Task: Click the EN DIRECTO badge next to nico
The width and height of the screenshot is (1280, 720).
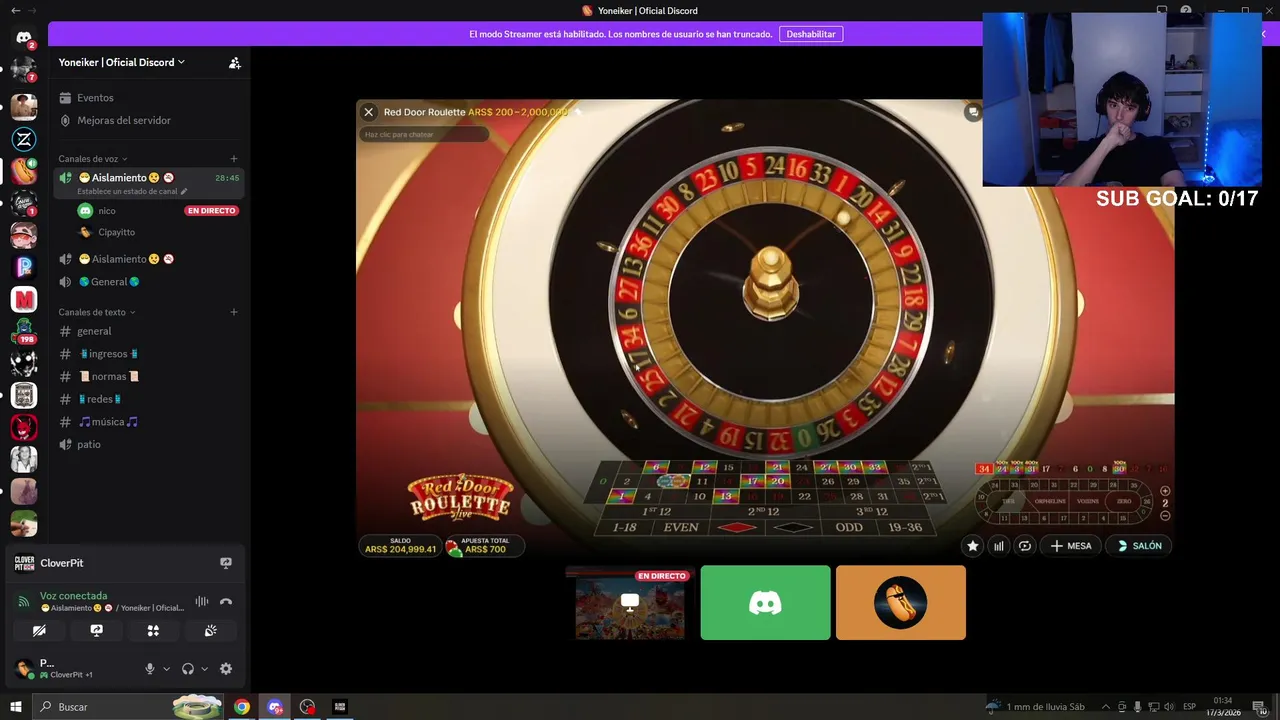Action: (x=212, y=211)
